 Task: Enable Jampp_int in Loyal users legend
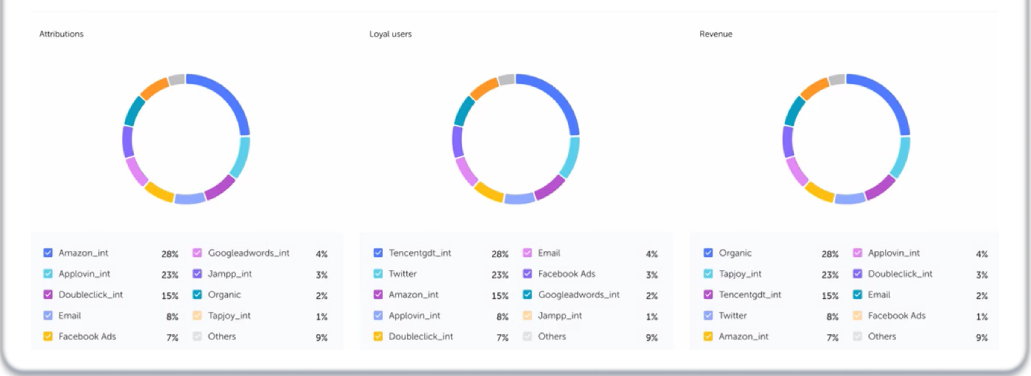pos(527,316)
